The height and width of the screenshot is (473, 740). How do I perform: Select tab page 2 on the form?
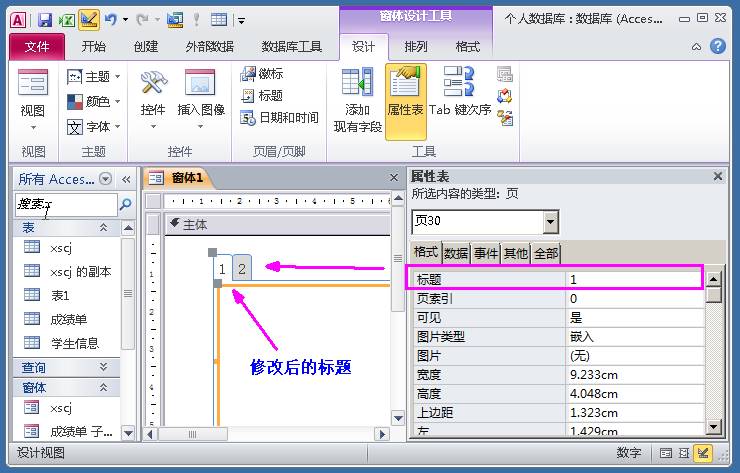[x=242, y=269]
